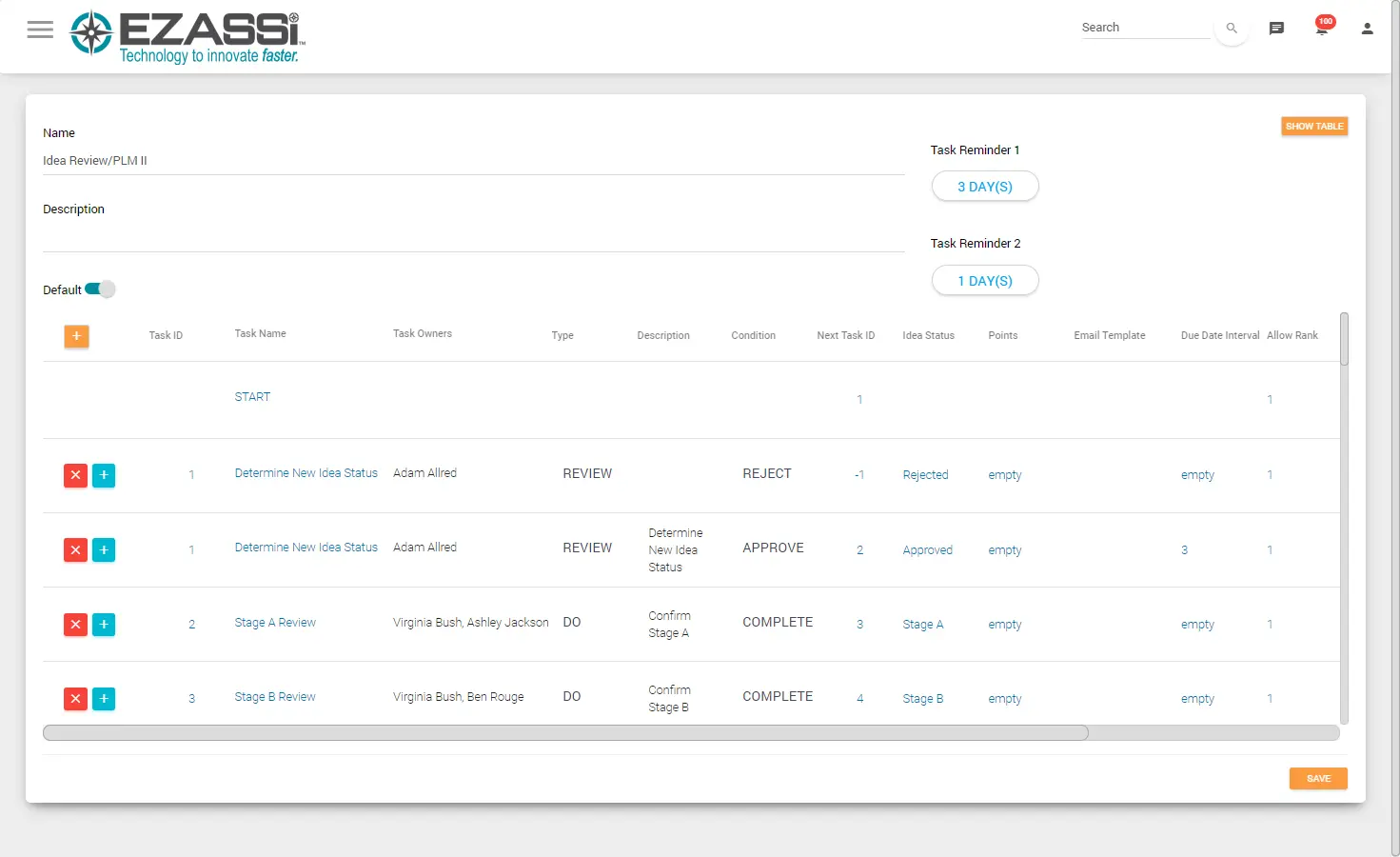Viewport: 1400px width, 857px height.
Task: Click Confirm Stage B description cell
Action: coord(670,699)
